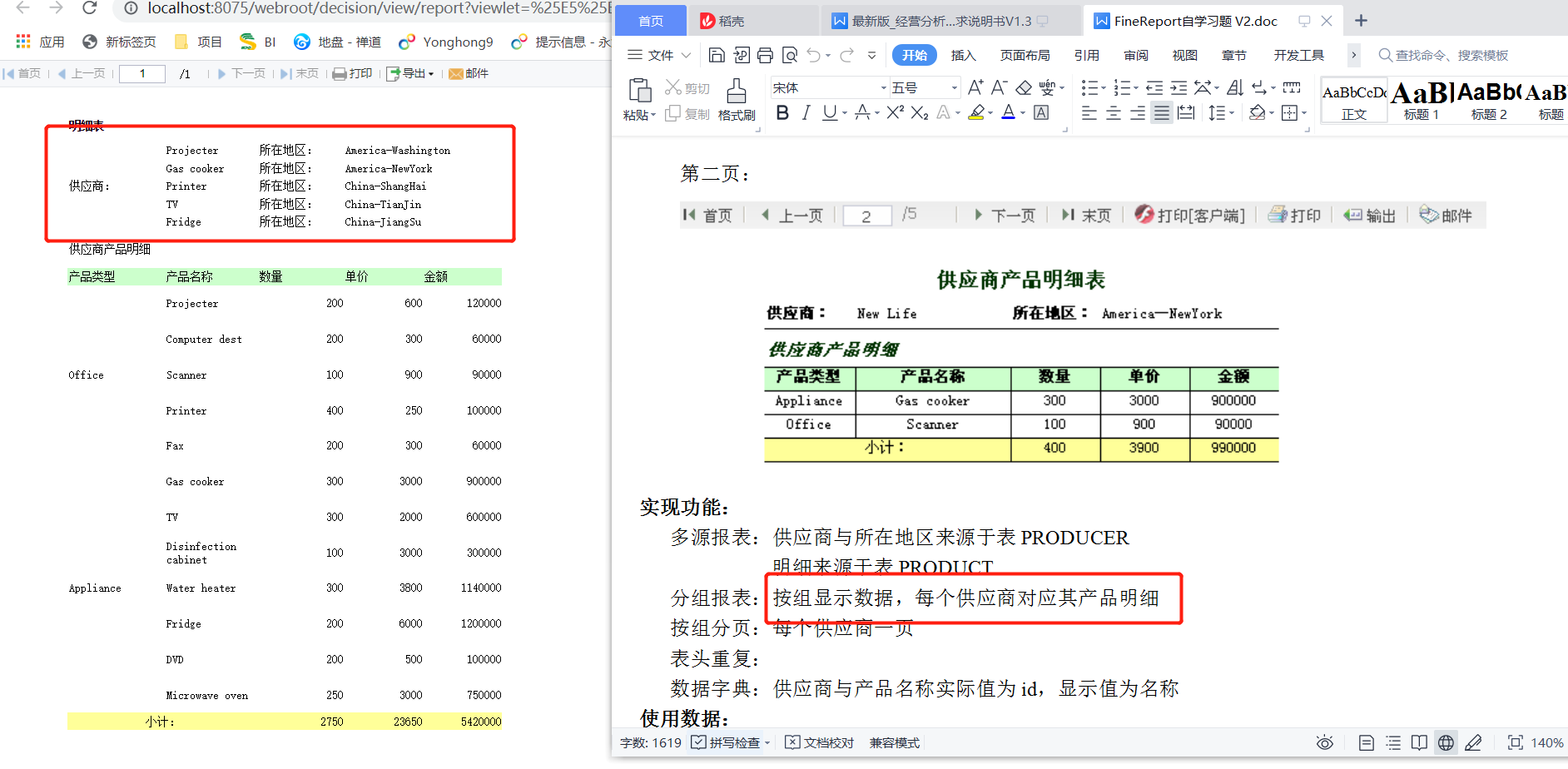Center align the paragraph
The width and height of the screenshot is (1568, 769).
(1114, 112)
